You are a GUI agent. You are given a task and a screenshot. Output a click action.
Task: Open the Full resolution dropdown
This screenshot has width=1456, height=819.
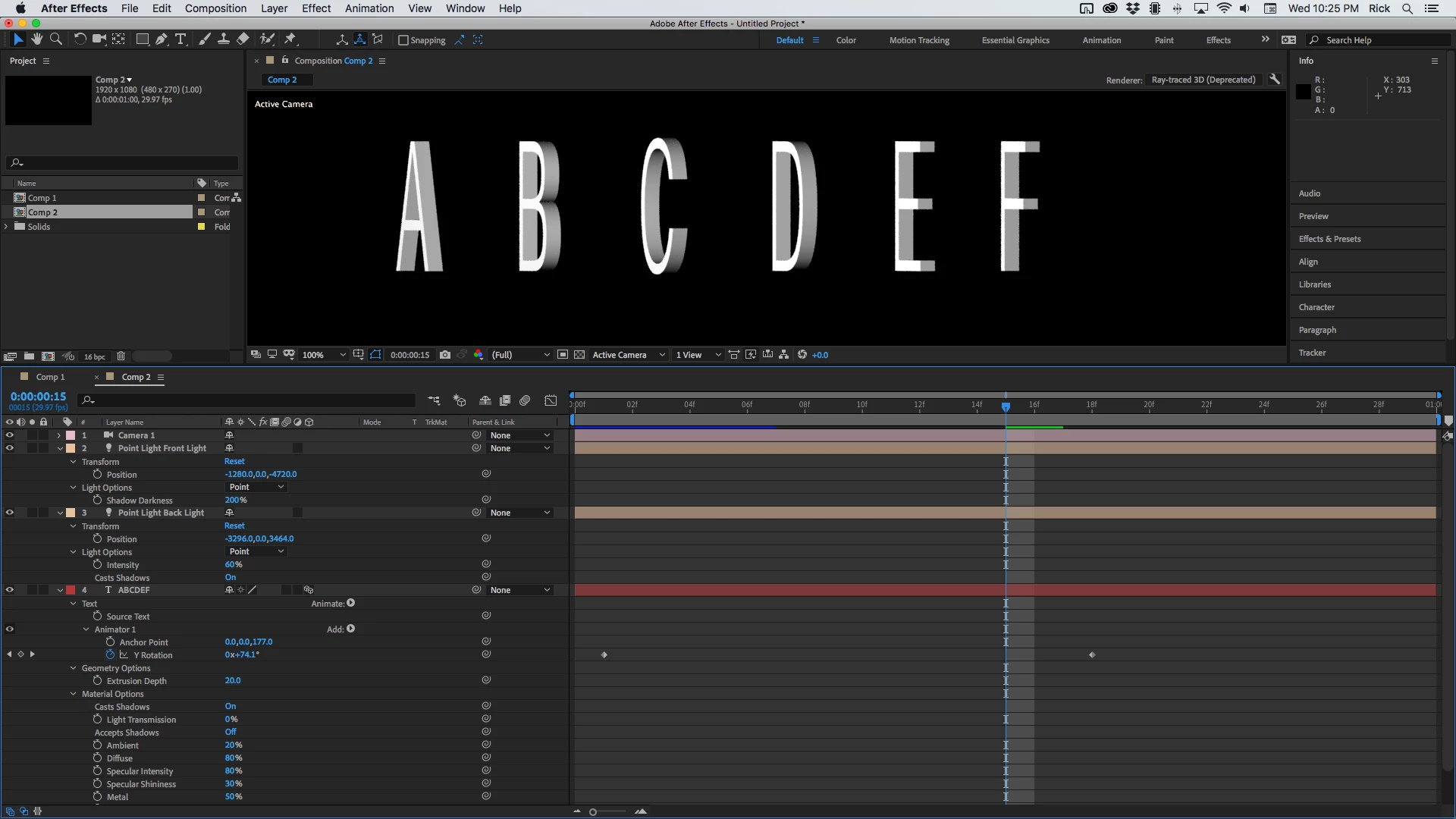pyautogui.click(x=520, y=355)
